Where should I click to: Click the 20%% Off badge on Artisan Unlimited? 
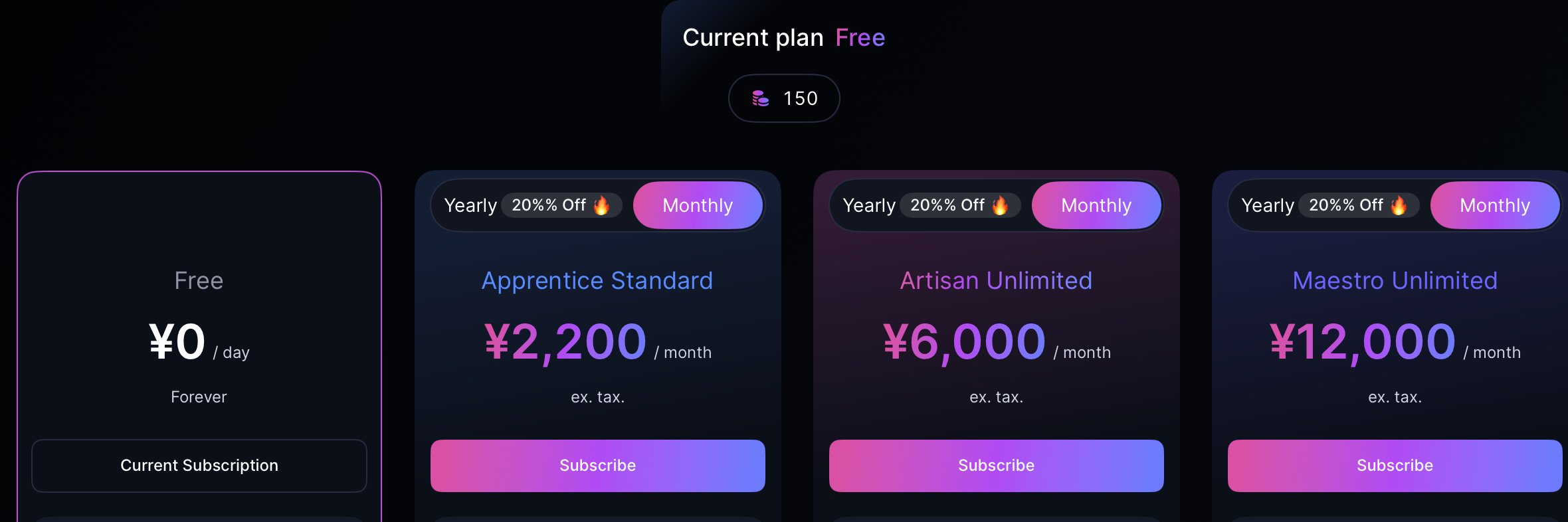(960, 205)
